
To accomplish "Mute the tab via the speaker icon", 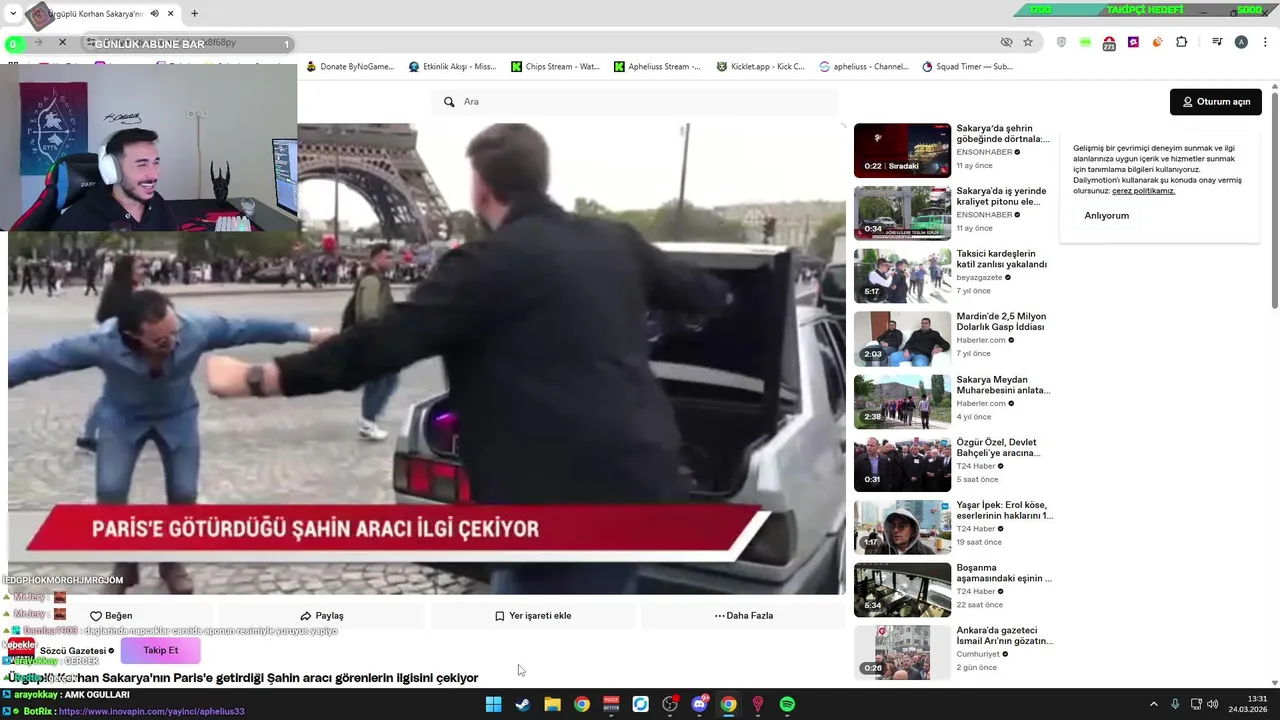I will pos(154,14).
